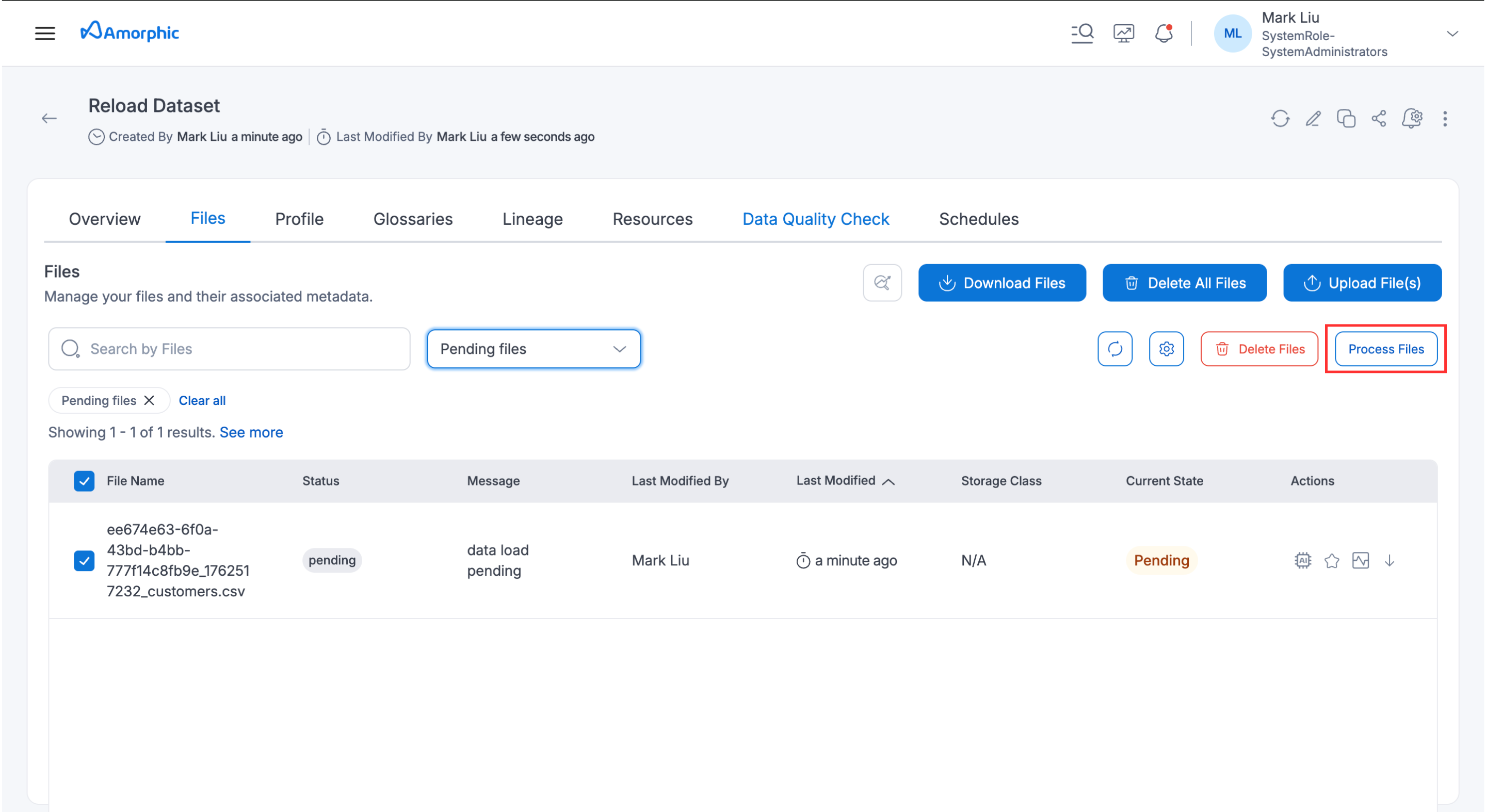Expand the user account menu chevron
Viewport: 1486px width, 812px height.
click(x=1452, y=34)
